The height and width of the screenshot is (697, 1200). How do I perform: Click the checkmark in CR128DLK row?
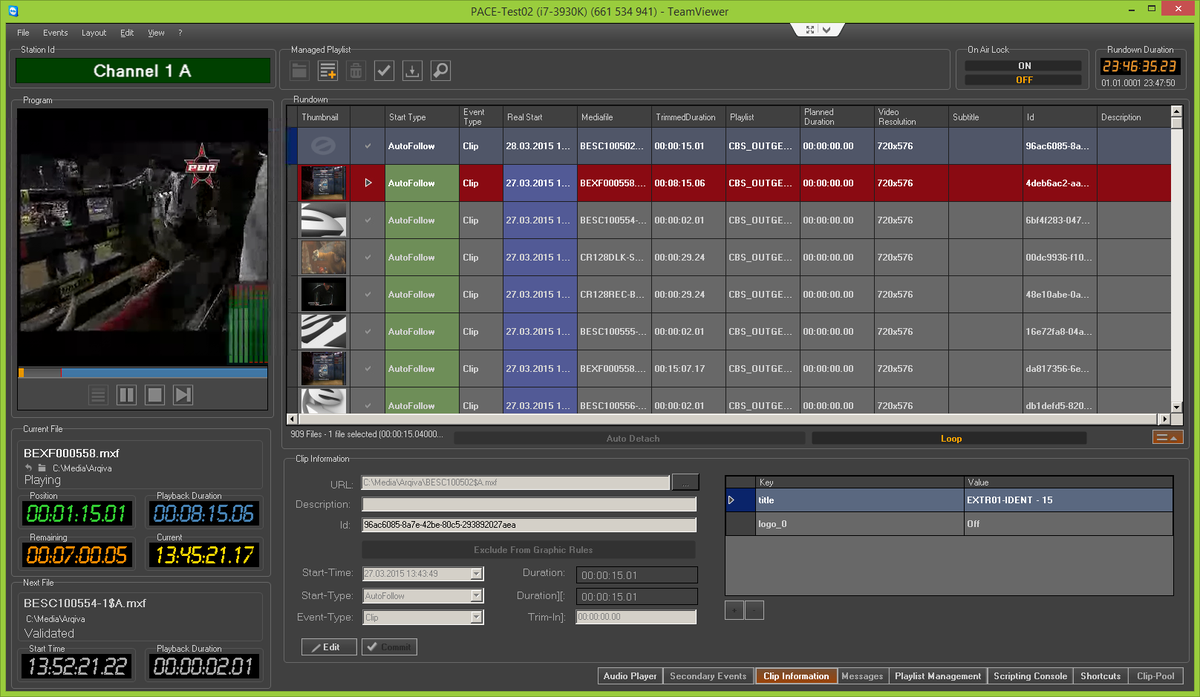tap(367, 257)
